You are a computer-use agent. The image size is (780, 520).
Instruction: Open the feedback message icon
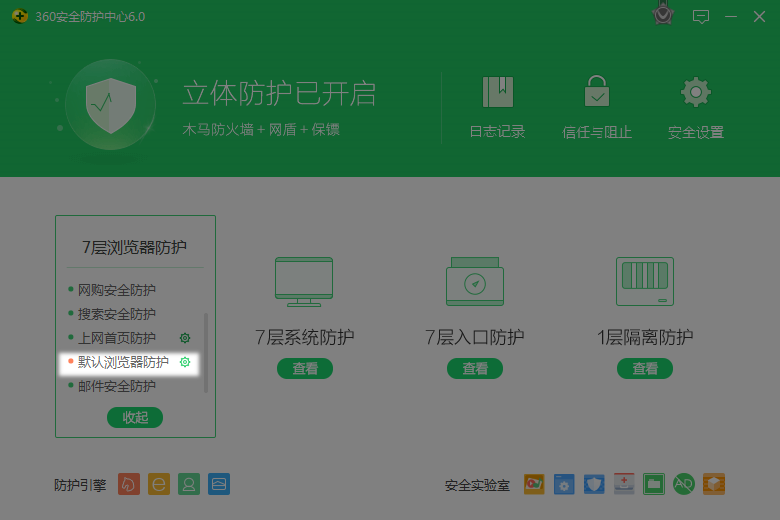[x=701, y=16]
